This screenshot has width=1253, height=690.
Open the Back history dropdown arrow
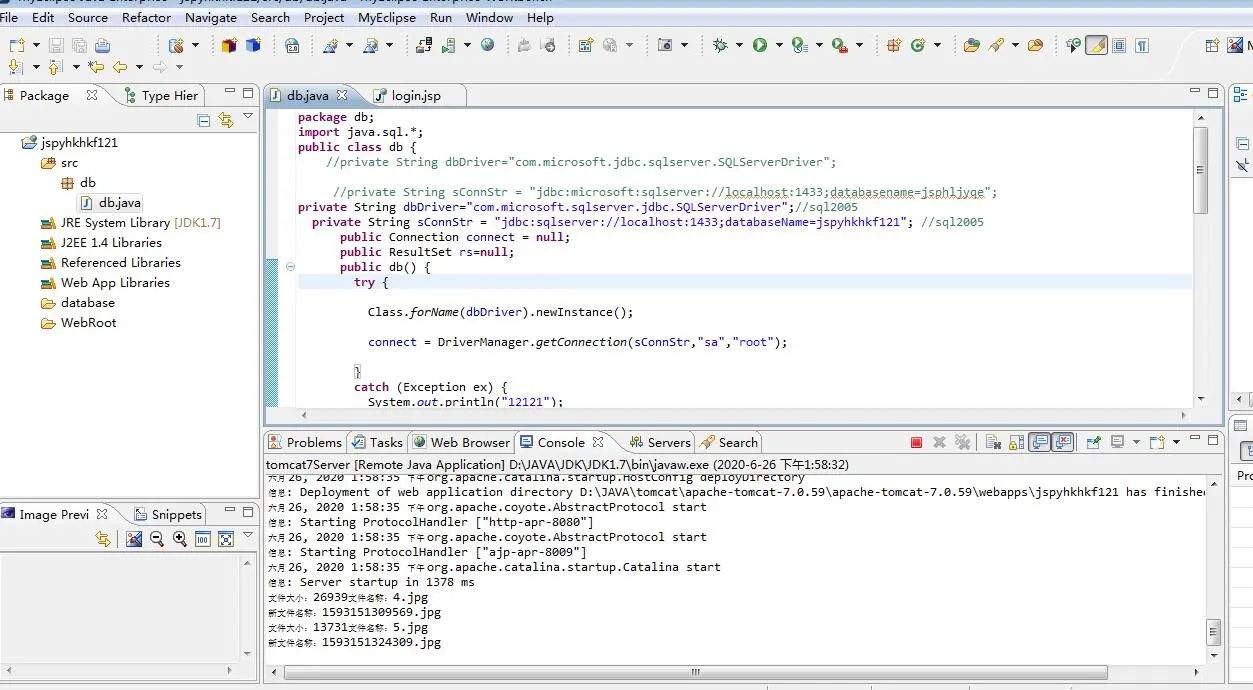pyautogui.click(x=139, y=67)
